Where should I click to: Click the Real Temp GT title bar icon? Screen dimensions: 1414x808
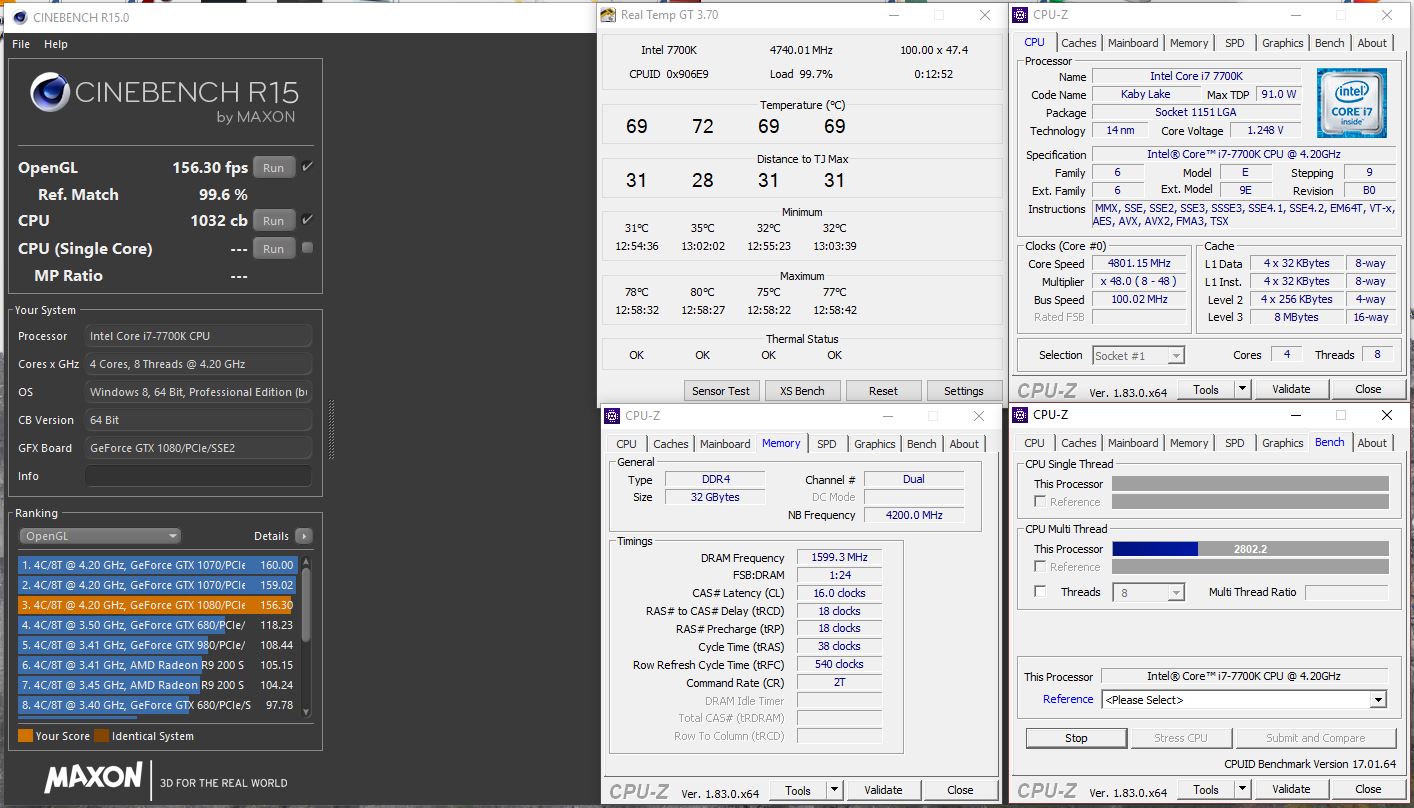coord(608,15)
